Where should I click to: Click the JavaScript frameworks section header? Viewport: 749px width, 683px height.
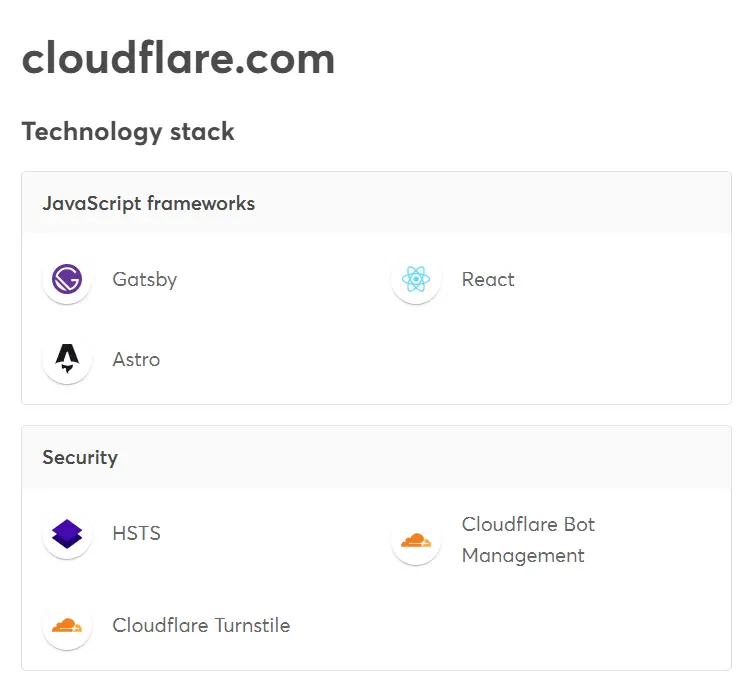(149, 203)
